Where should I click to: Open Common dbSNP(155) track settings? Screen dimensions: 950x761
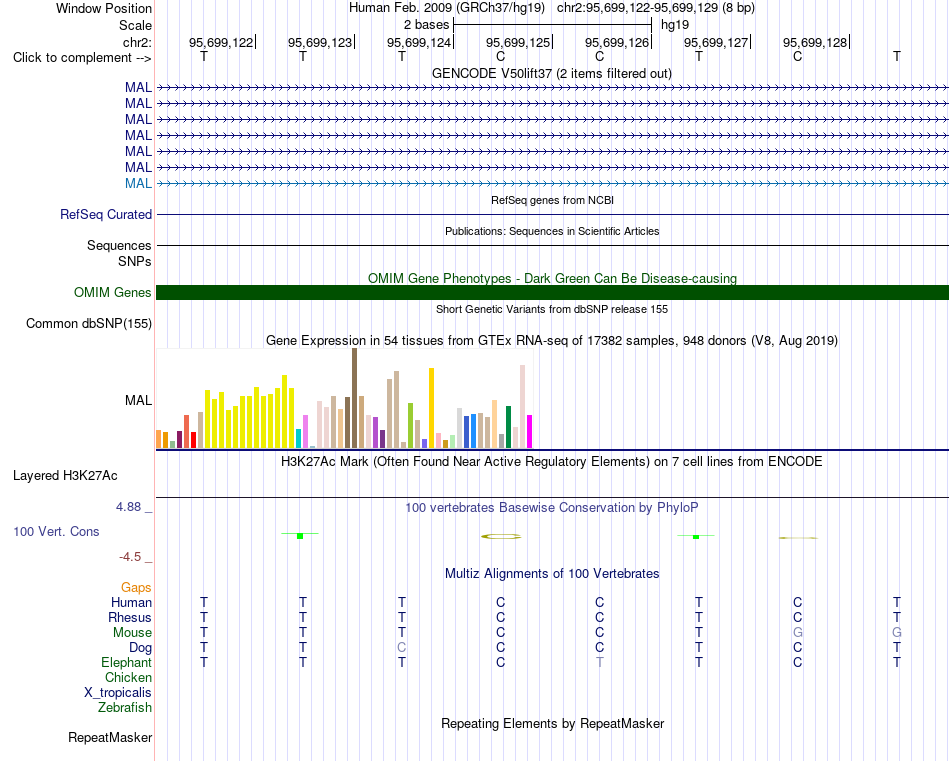89,324
